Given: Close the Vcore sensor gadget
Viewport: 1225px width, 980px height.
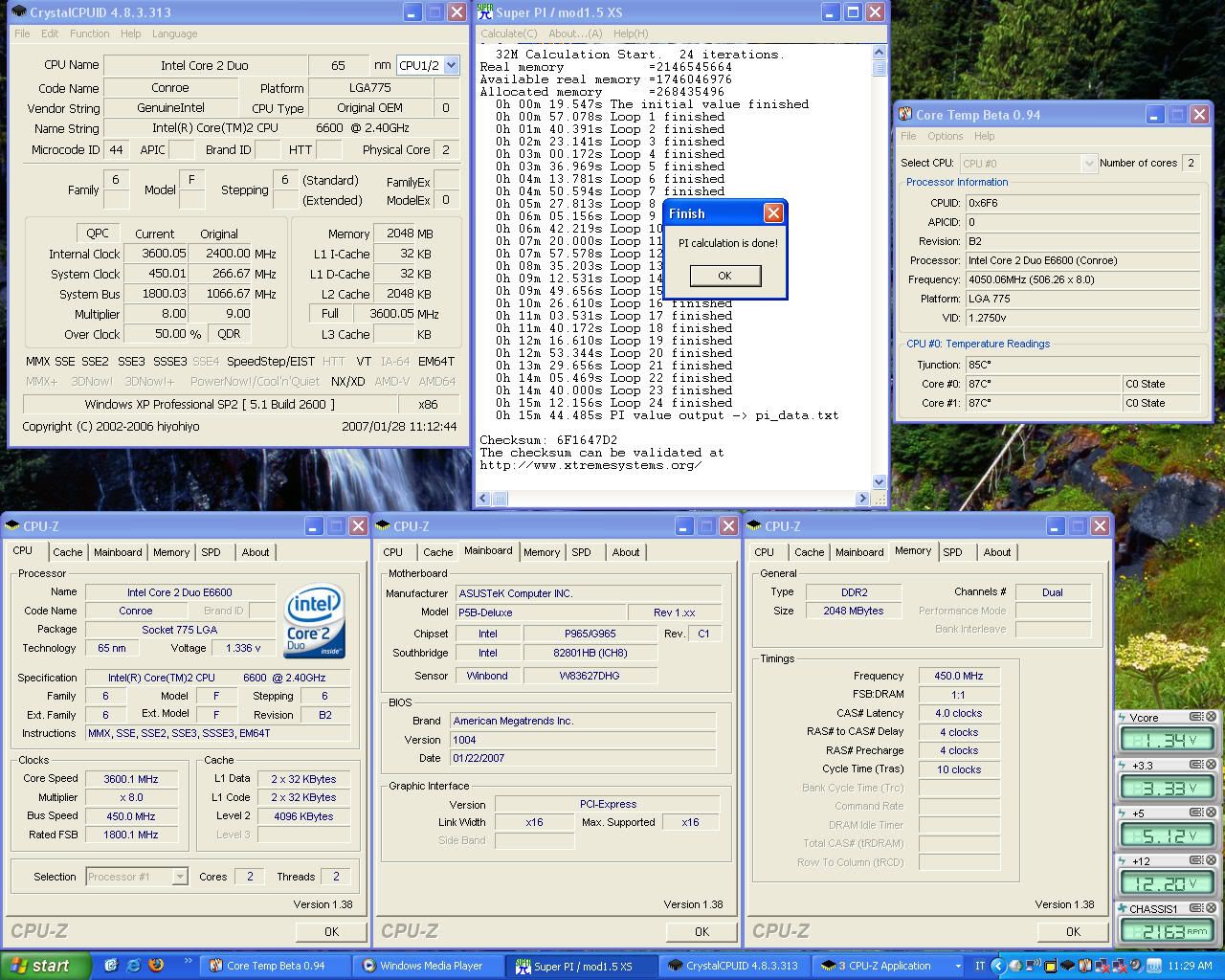Looking at the screenshot, I should point(1211,717).
